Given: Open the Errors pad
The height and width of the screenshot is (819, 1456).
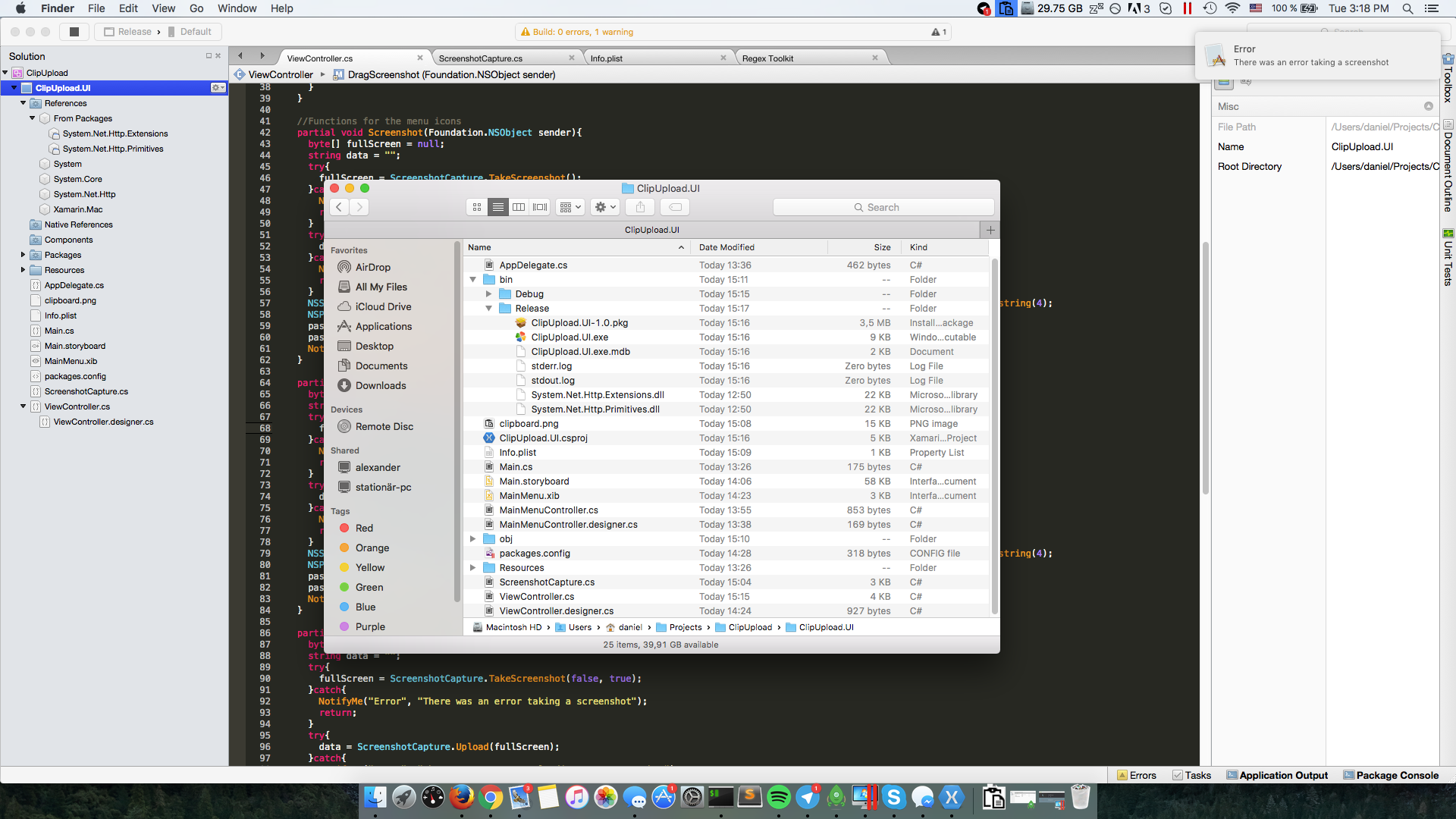Looking at the screenshot, I should (1136, 775).
